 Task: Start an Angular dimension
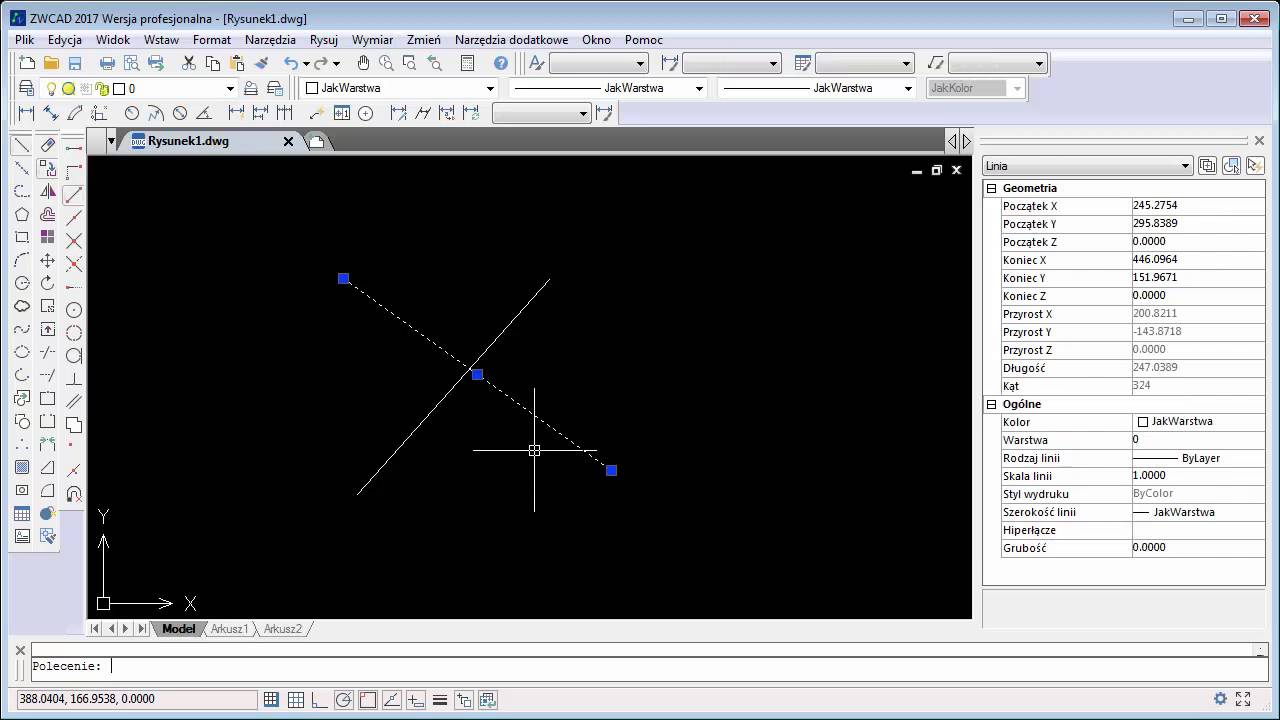(x=203, y=113)
